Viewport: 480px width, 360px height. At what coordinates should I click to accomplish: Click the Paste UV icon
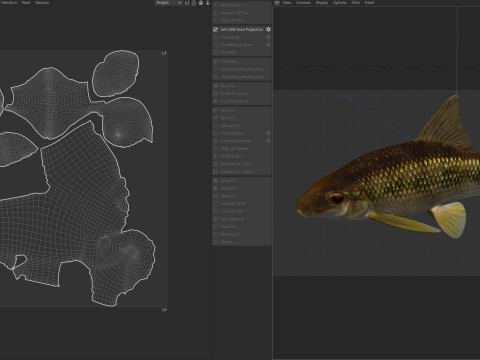point(215,188)
